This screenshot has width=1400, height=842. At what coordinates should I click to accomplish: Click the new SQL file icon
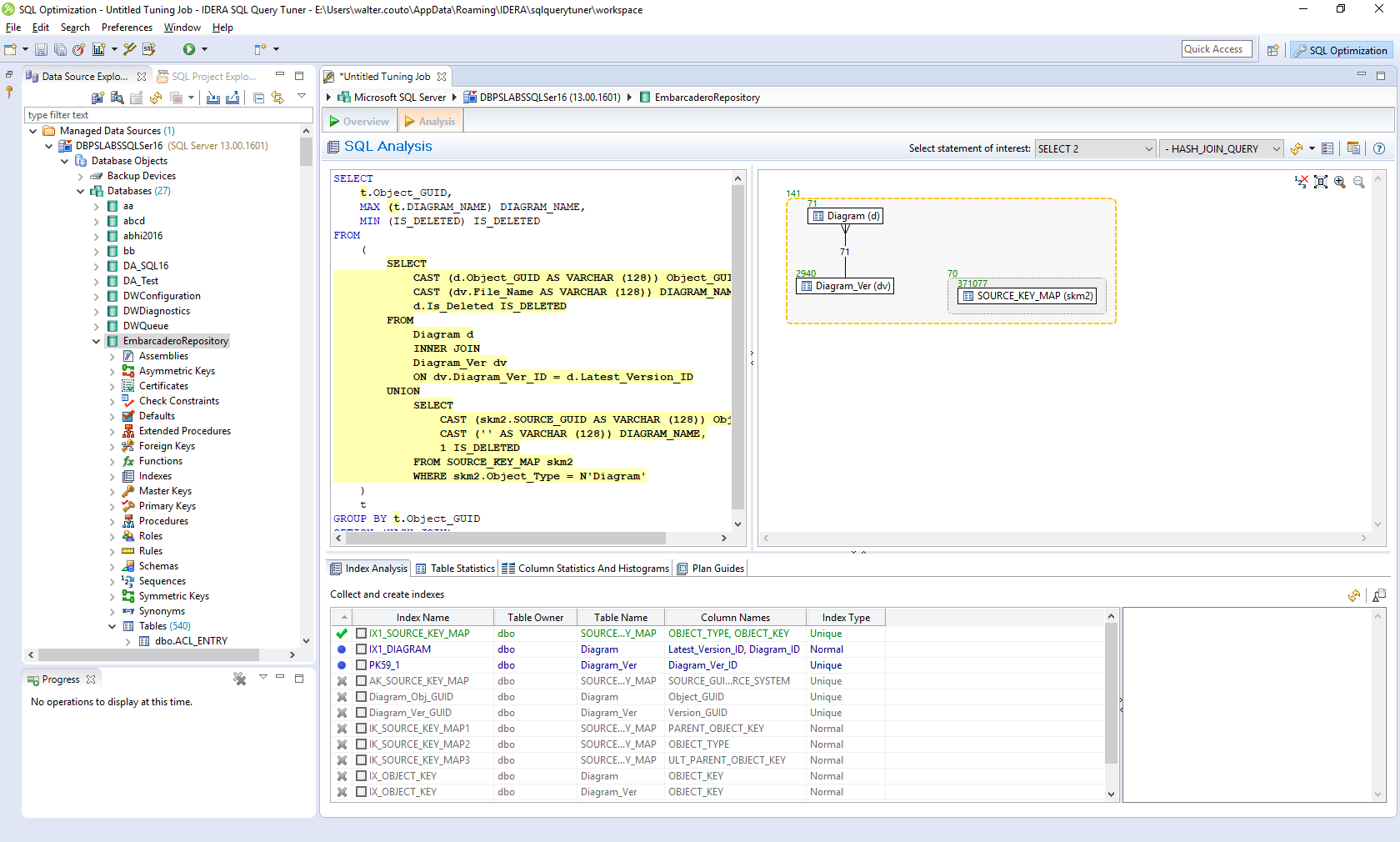[149, 50]
